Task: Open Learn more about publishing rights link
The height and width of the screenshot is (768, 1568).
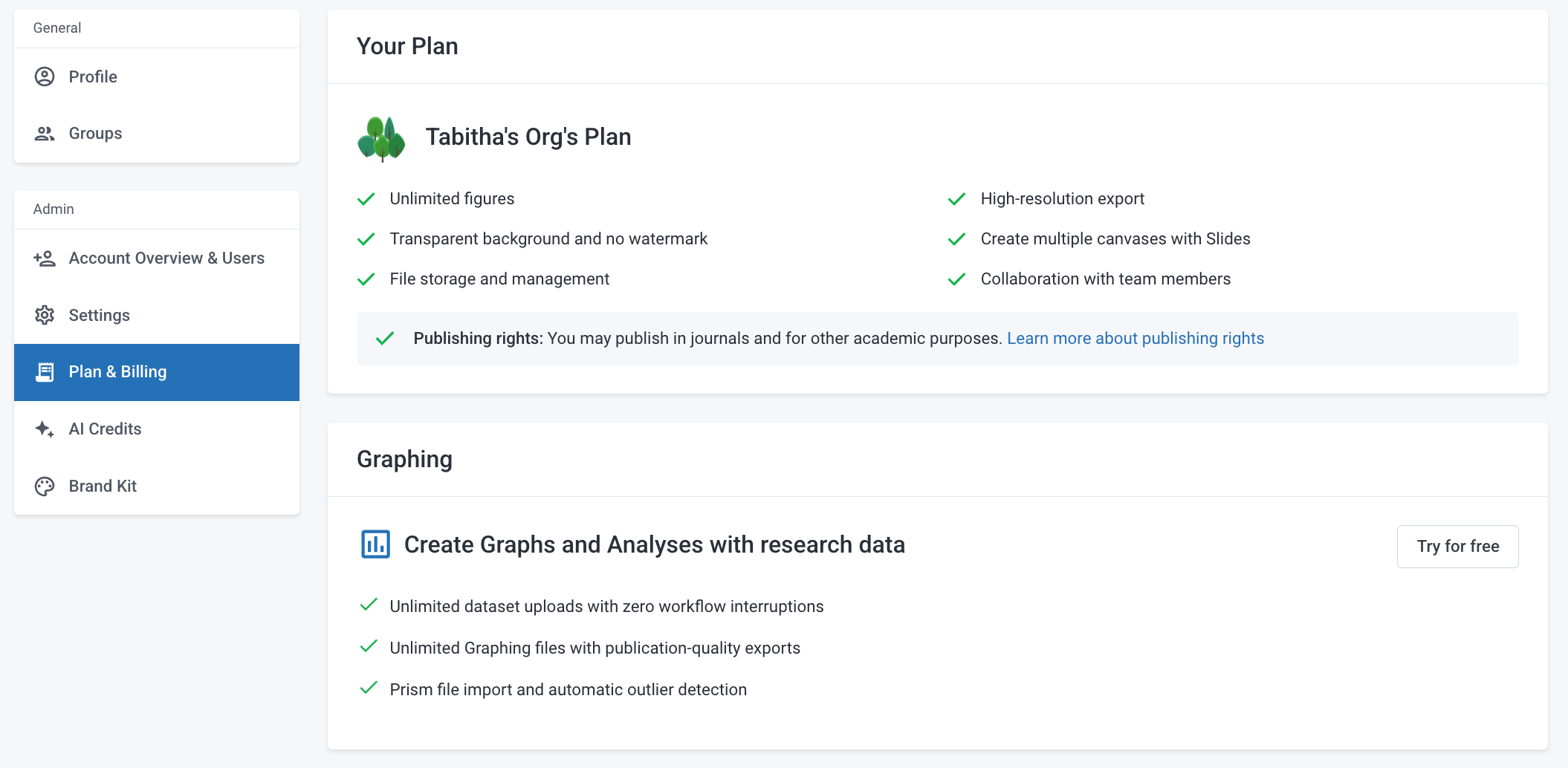Action: (1135, 339)
